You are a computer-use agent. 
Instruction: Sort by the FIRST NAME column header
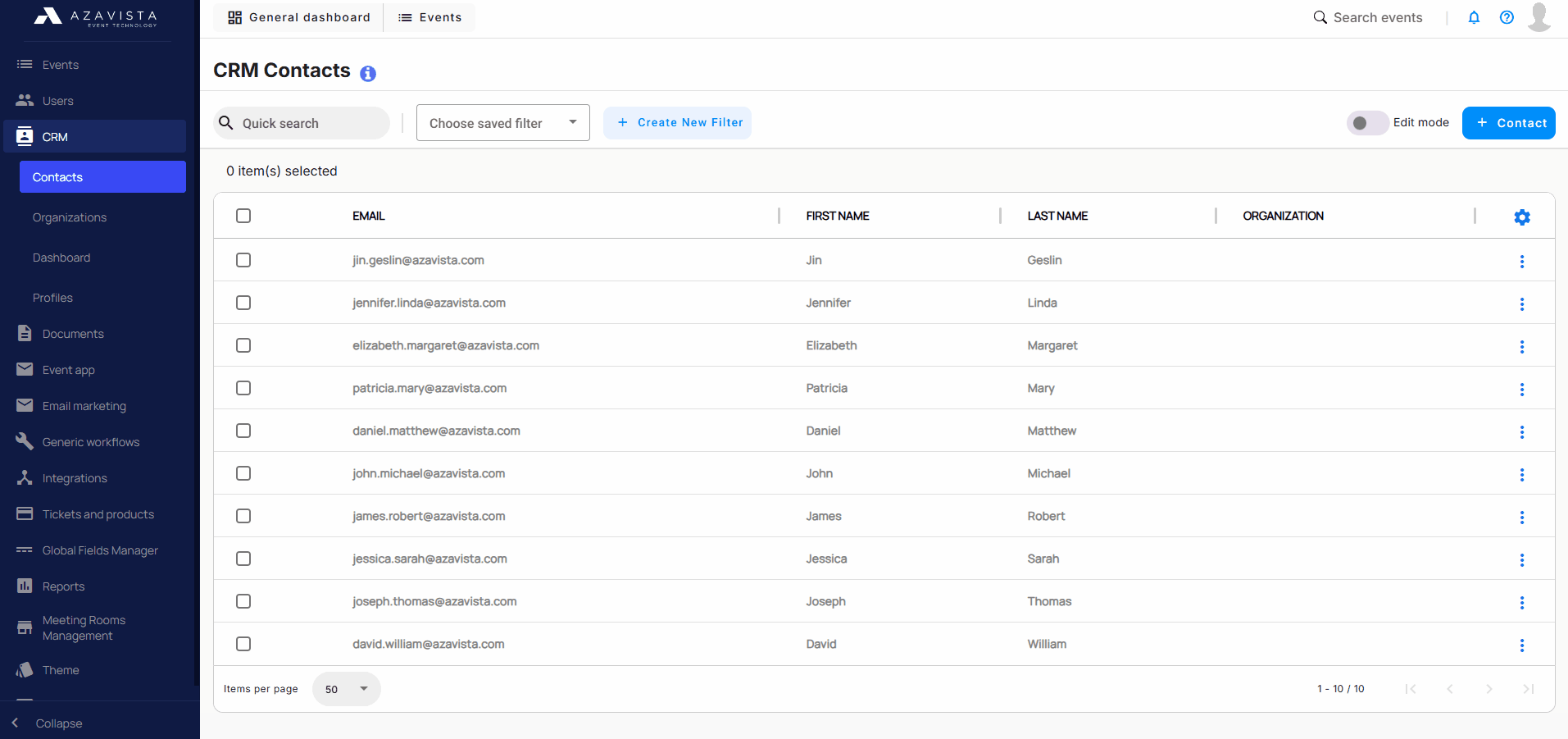point(838,216)
